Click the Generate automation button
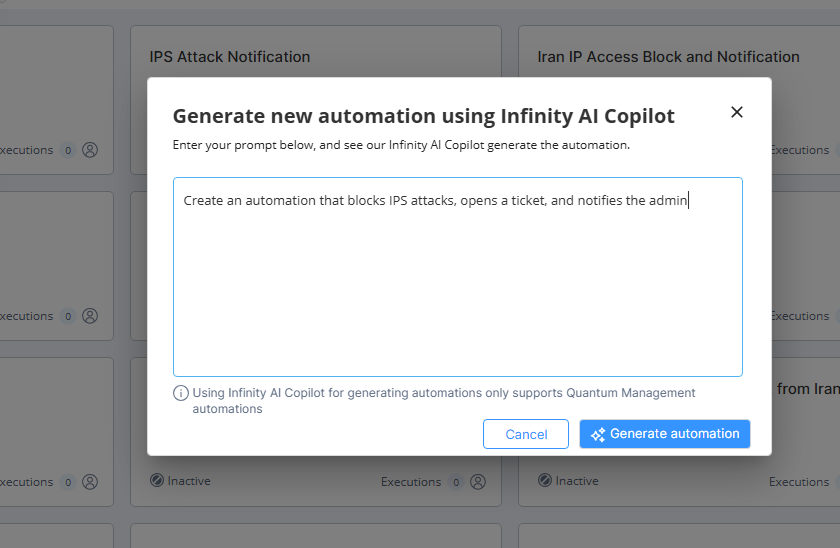This screenshot has height=548, width=840. [664, 434]
